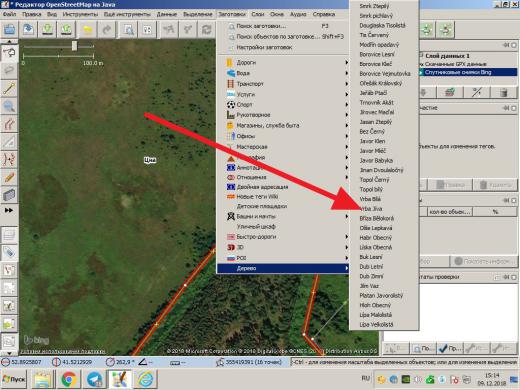This screenshot has width=520, height=390.
Task: Open Chrome from the taskbar
Action: click(x=69, y=379)
